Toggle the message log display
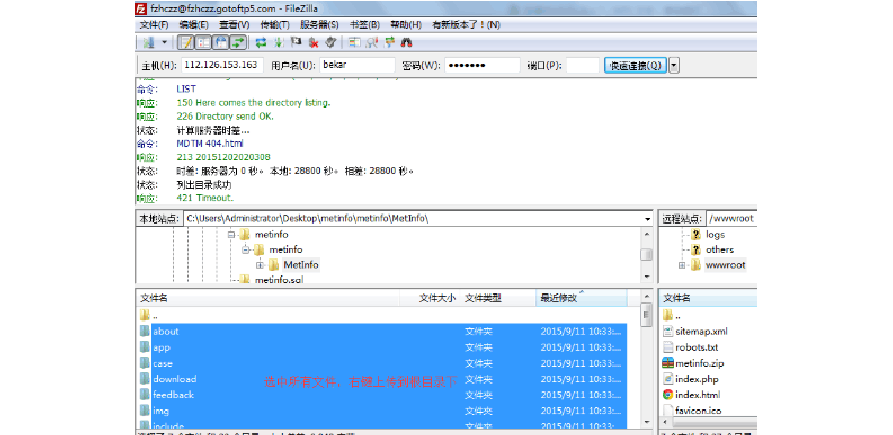 (186, 43)
